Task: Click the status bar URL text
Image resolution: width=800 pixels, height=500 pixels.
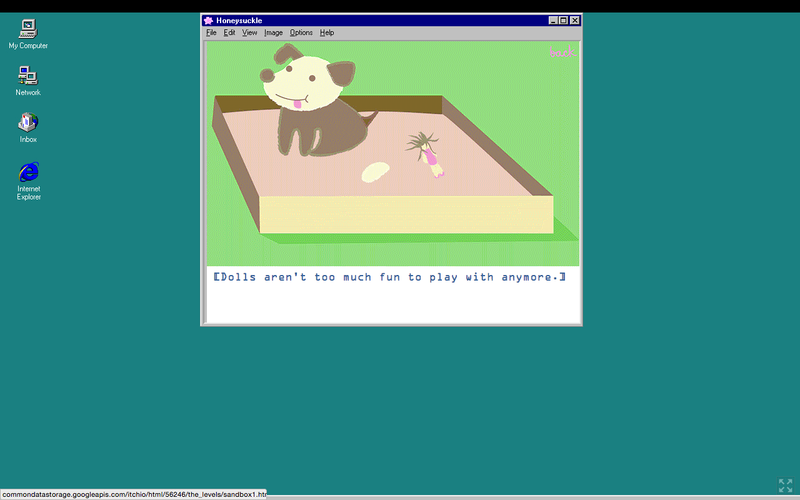Action: click(x=133, y=494)
